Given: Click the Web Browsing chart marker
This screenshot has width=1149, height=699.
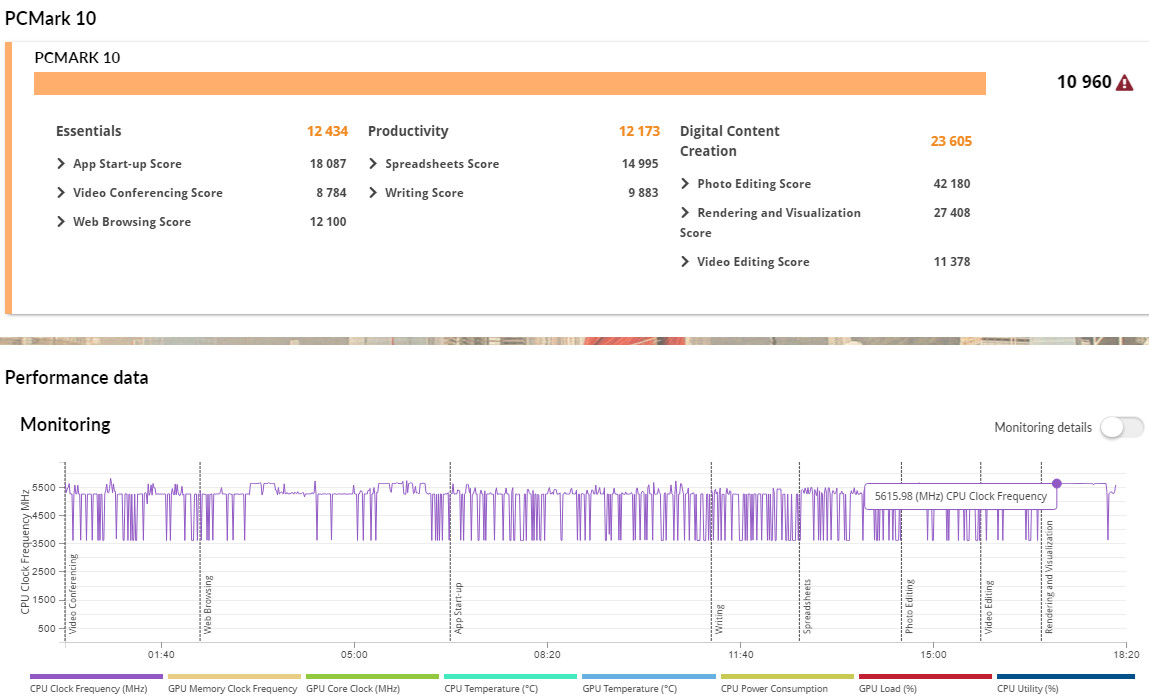Looking at the screenshot, I should coord(207,604).
